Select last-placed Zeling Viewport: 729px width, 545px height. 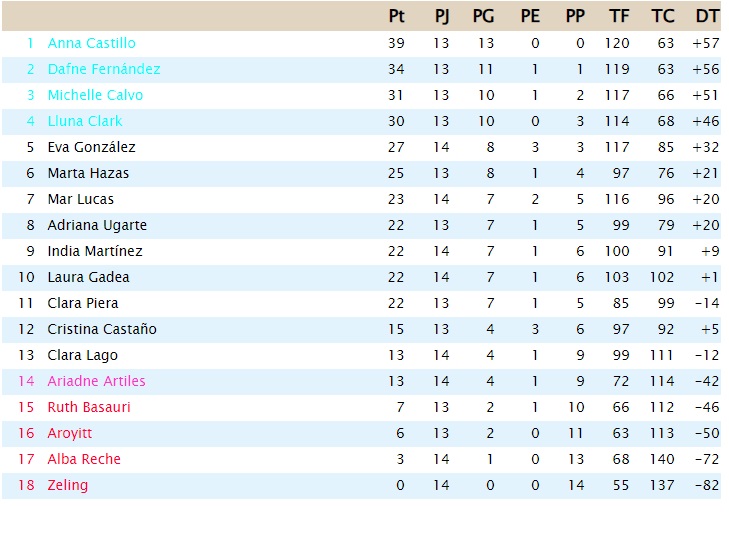click(68, 485)
